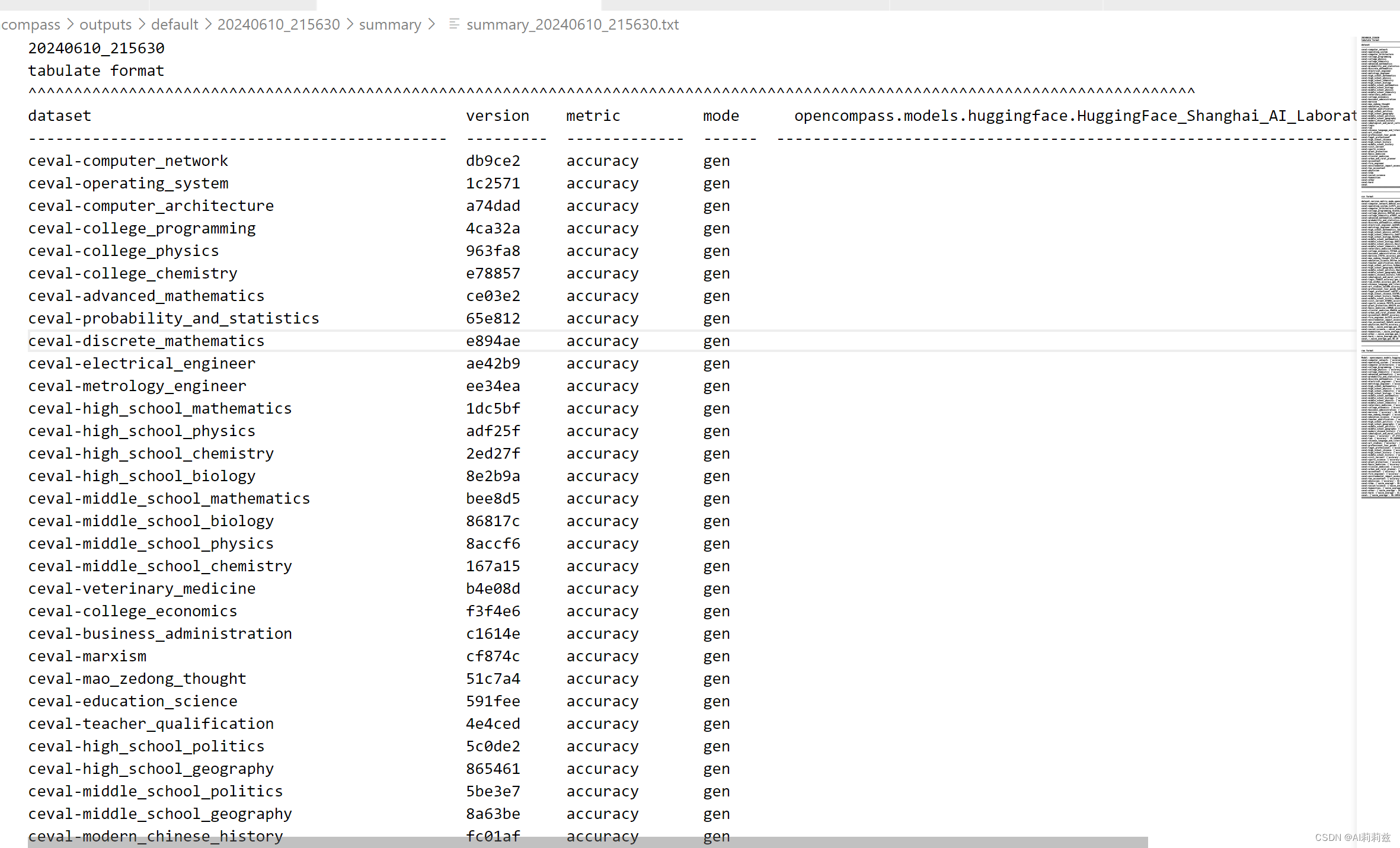The height and width of the screenshot is (848, 1400).
Task: Click the 'version' column header text
Action: coord(497,116)
